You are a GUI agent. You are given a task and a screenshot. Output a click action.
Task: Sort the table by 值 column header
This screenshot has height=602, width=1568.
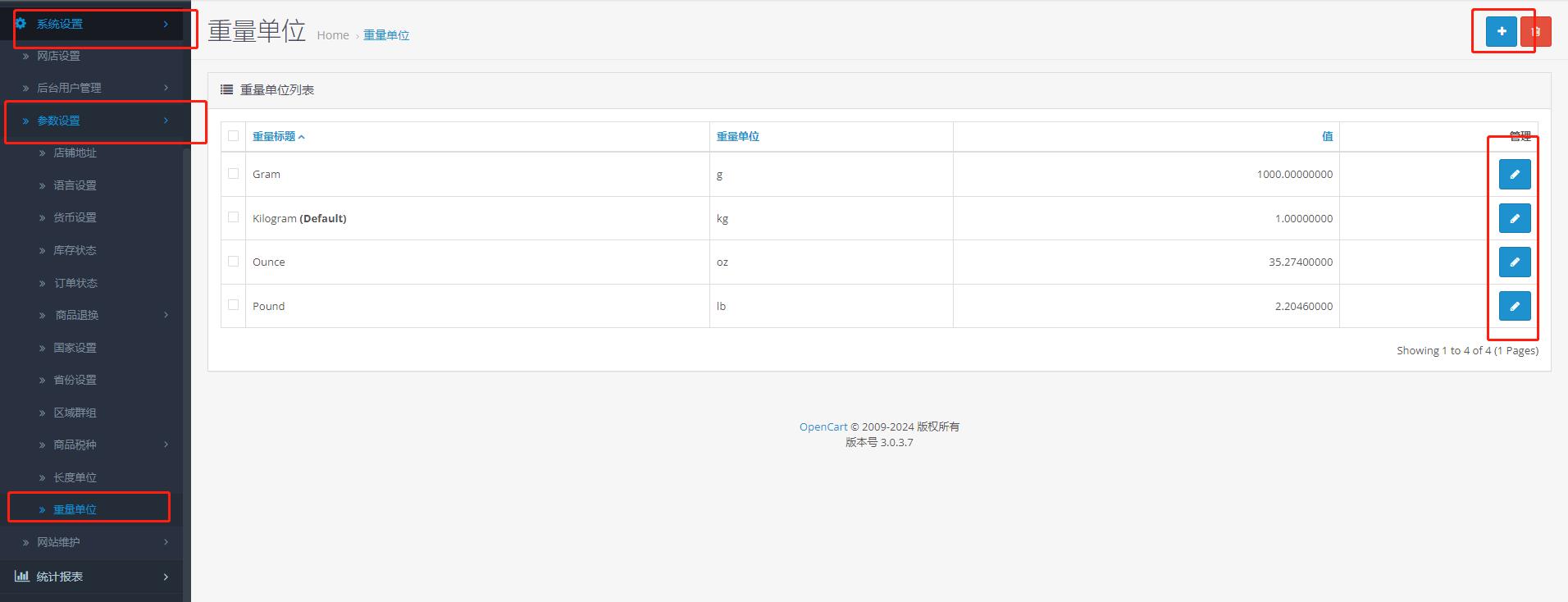[1327, 136]
